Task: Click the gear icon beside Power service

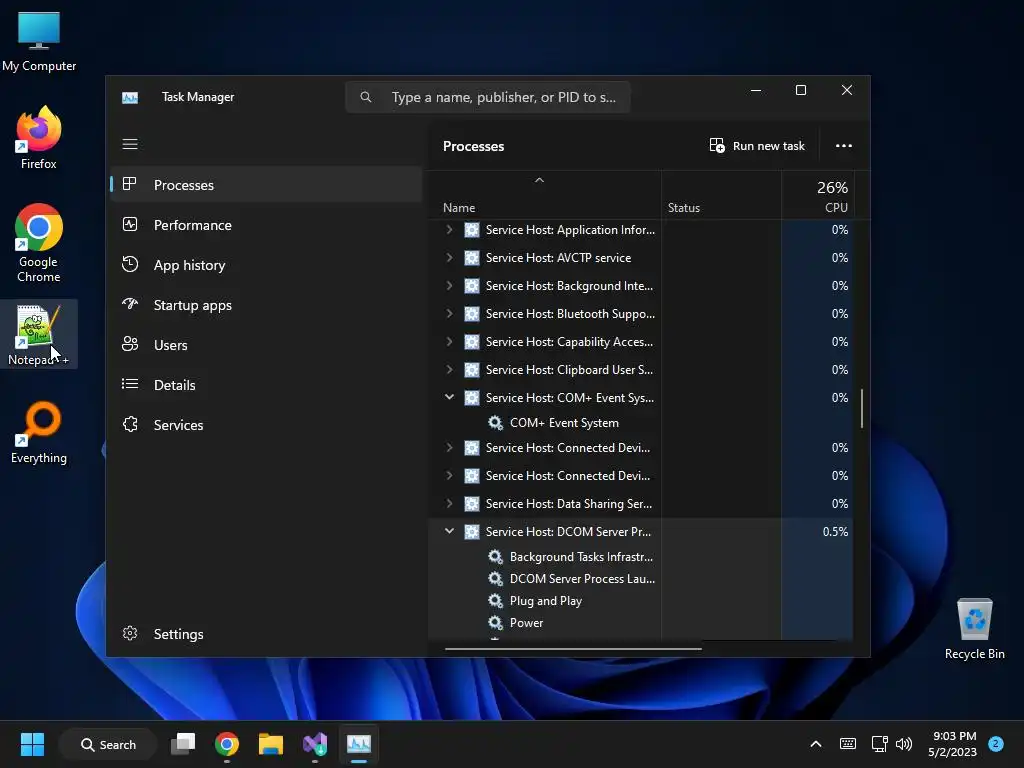Action: 496,622
